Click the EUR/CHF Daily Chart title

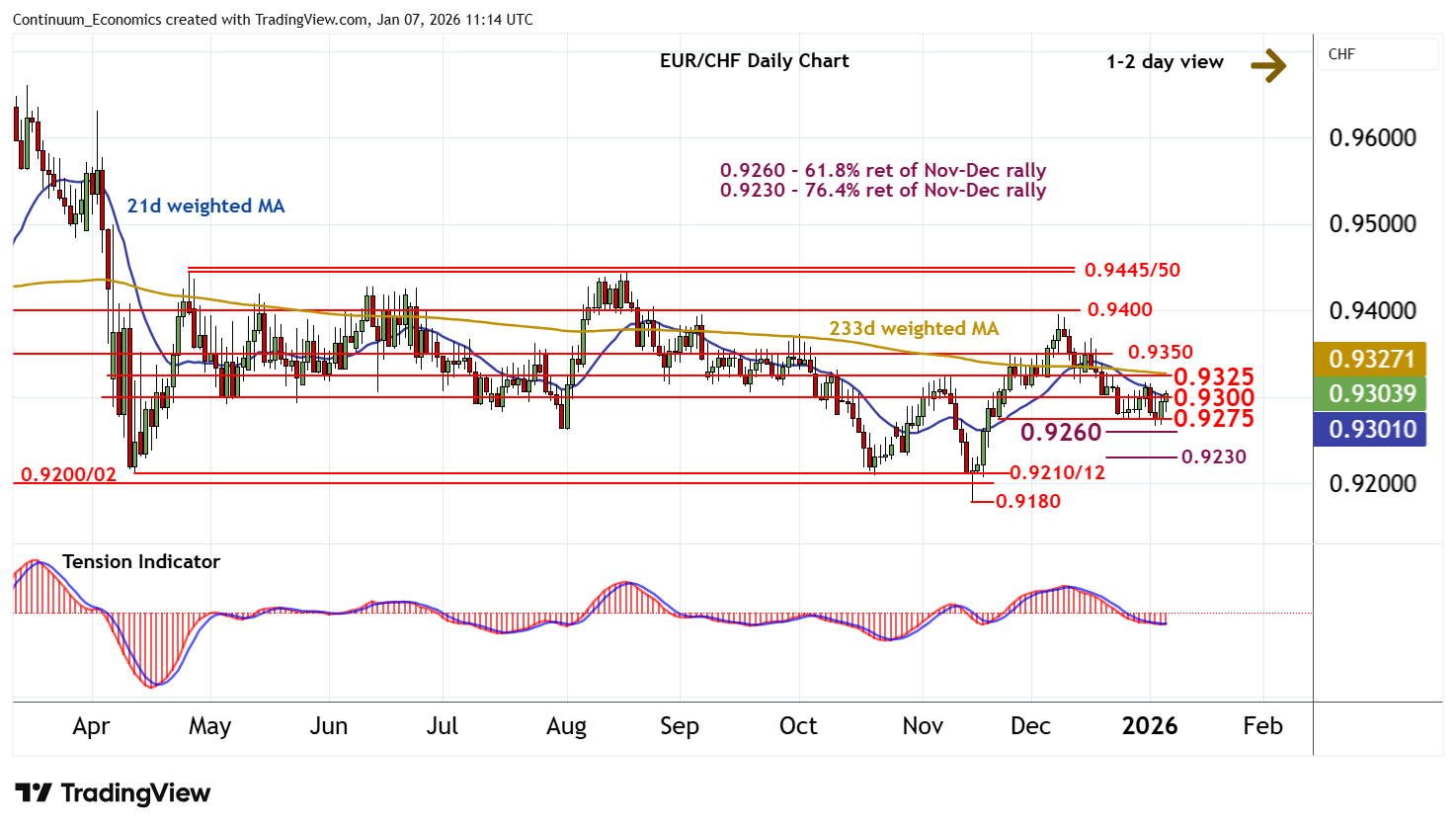click(x=754, y=61)
